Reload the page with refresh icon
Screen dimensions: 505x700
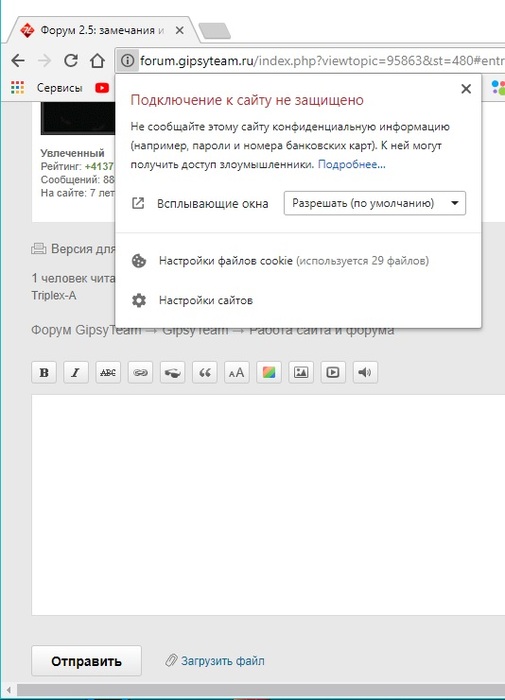[71, 60]
